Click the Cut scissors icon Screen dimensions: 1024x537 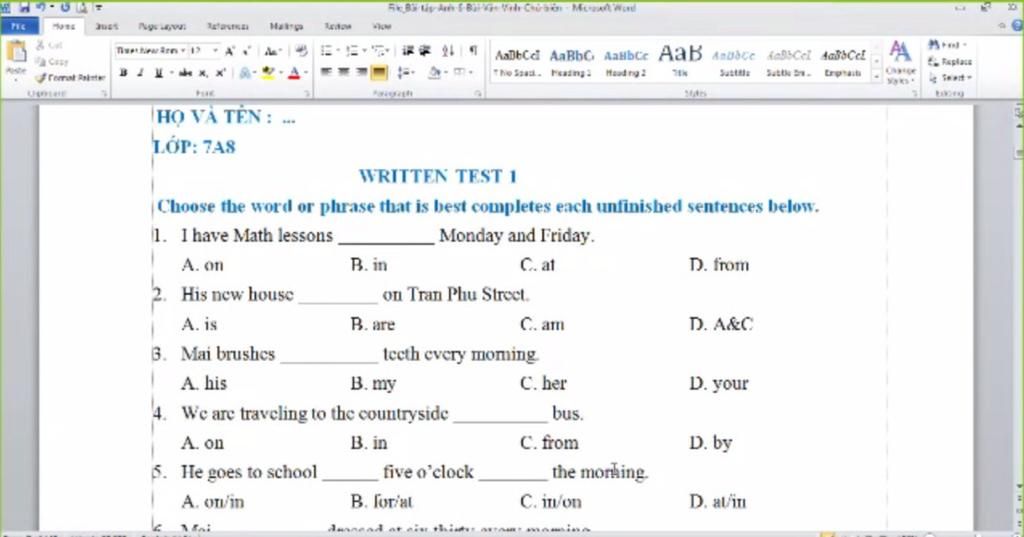pyautogui.click(x=40, y=45)
